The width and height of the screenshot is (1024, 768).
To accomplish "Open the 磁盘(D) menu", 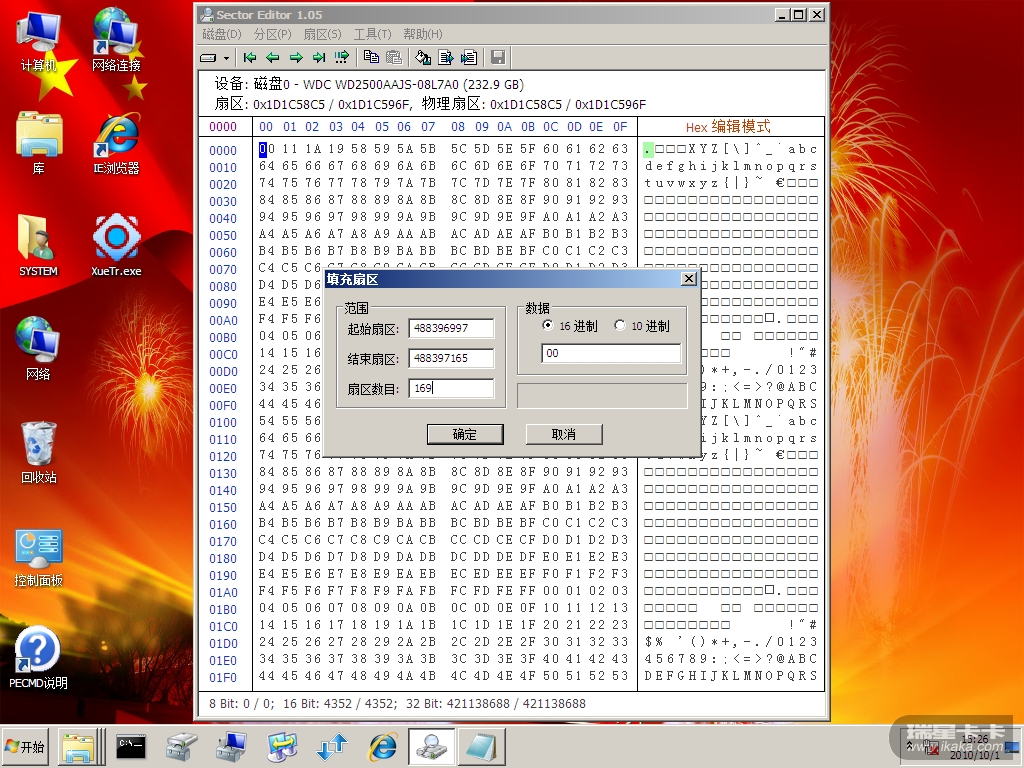I will (x=222, y=34).
